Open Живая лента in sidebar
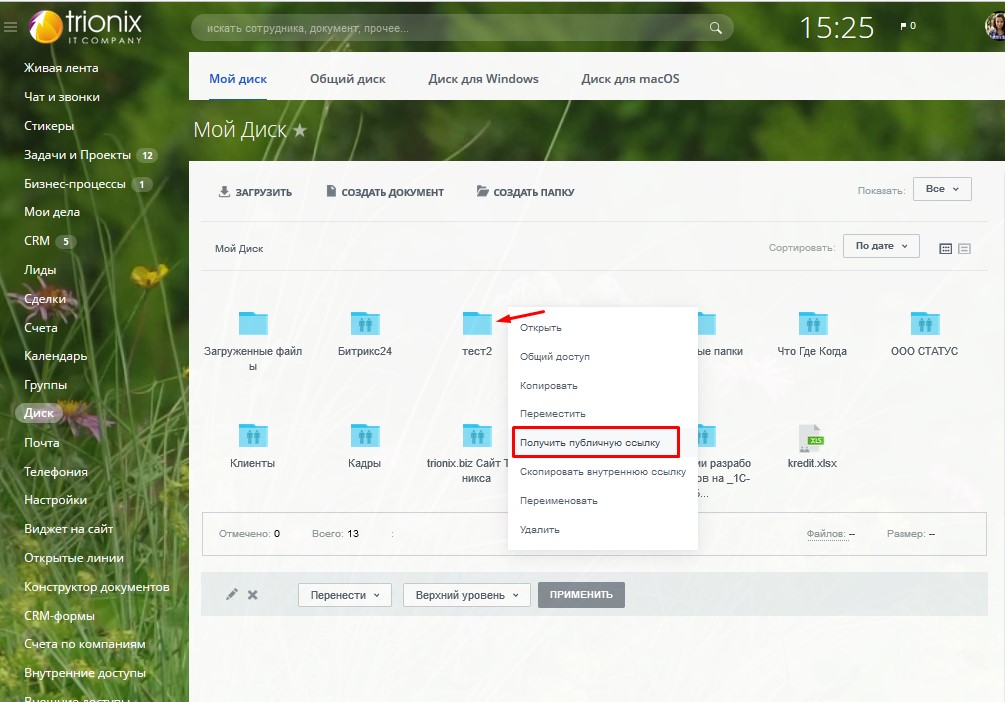1005x702 pixels. click(x=61, y=68)
